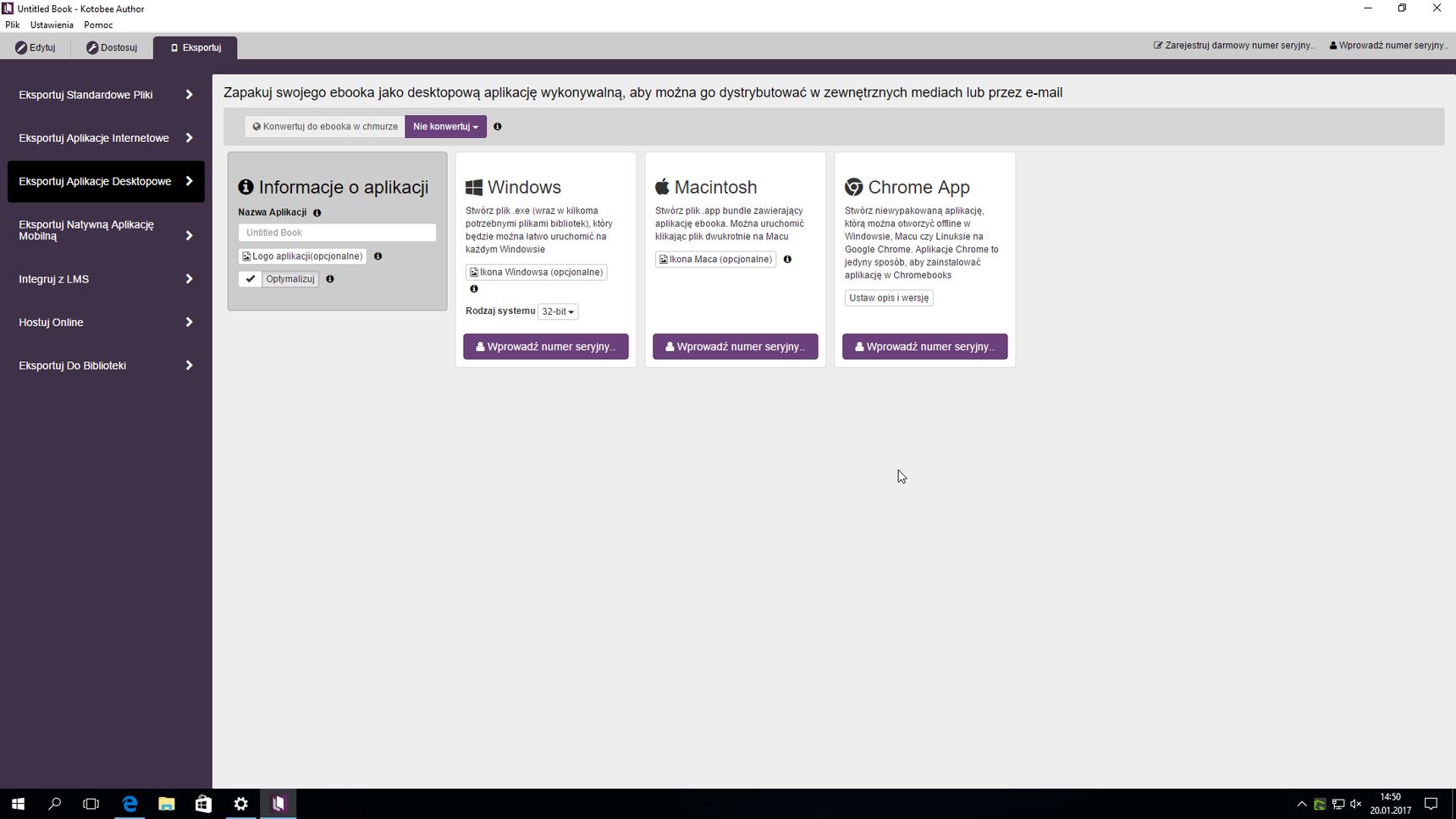Viewport: 1456px width, 819px height.
Task: Expand Eksportuj Natywną Aplikację Mobilną
Action: click(106, 230)
